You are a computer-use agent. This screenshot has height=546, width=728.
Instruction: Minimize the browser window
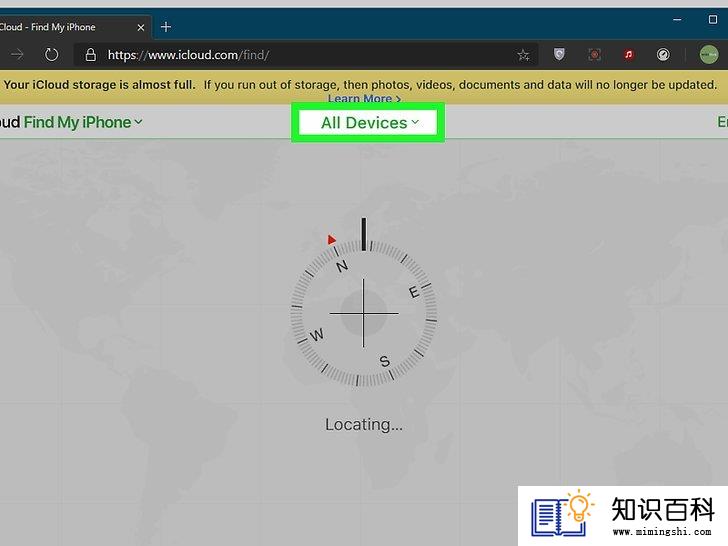coord(677,20)
